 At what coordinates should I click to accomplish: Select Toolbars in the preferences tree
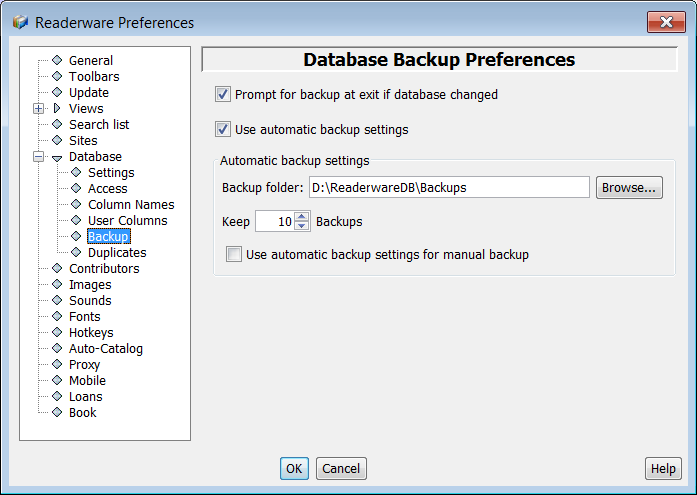point(94,76)
